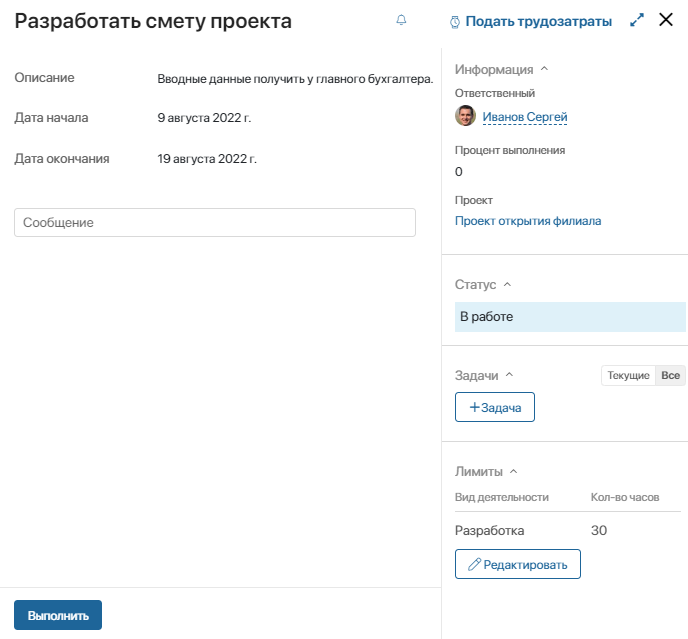Click the stopwatch icon beside Подать трудозатраты
Image resolution: width=688 pixels, height=639 pixels.
(x=455, y=22)
